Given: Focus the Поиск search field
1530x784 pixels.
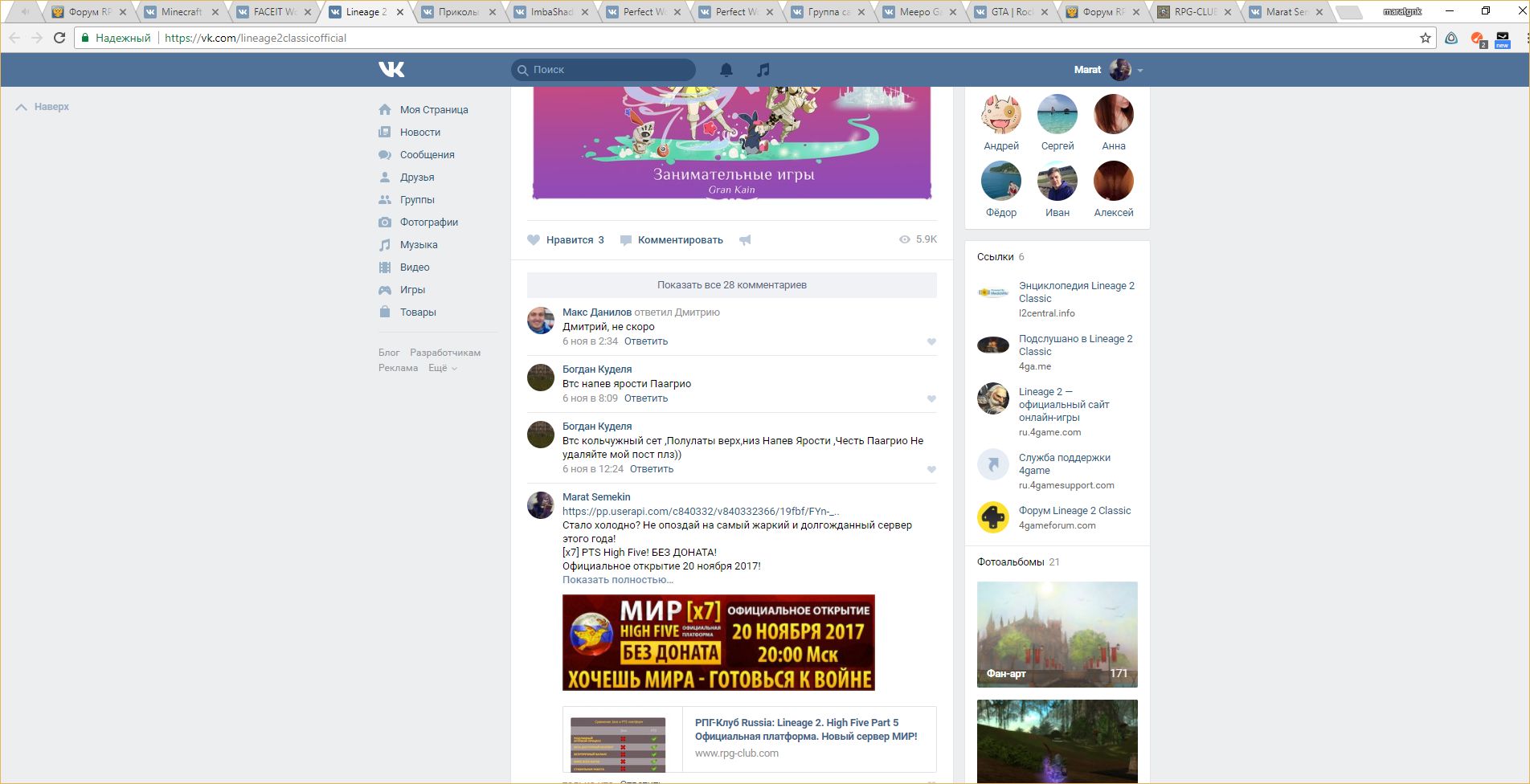Looking at the screenshot, I should pos(603,70).
